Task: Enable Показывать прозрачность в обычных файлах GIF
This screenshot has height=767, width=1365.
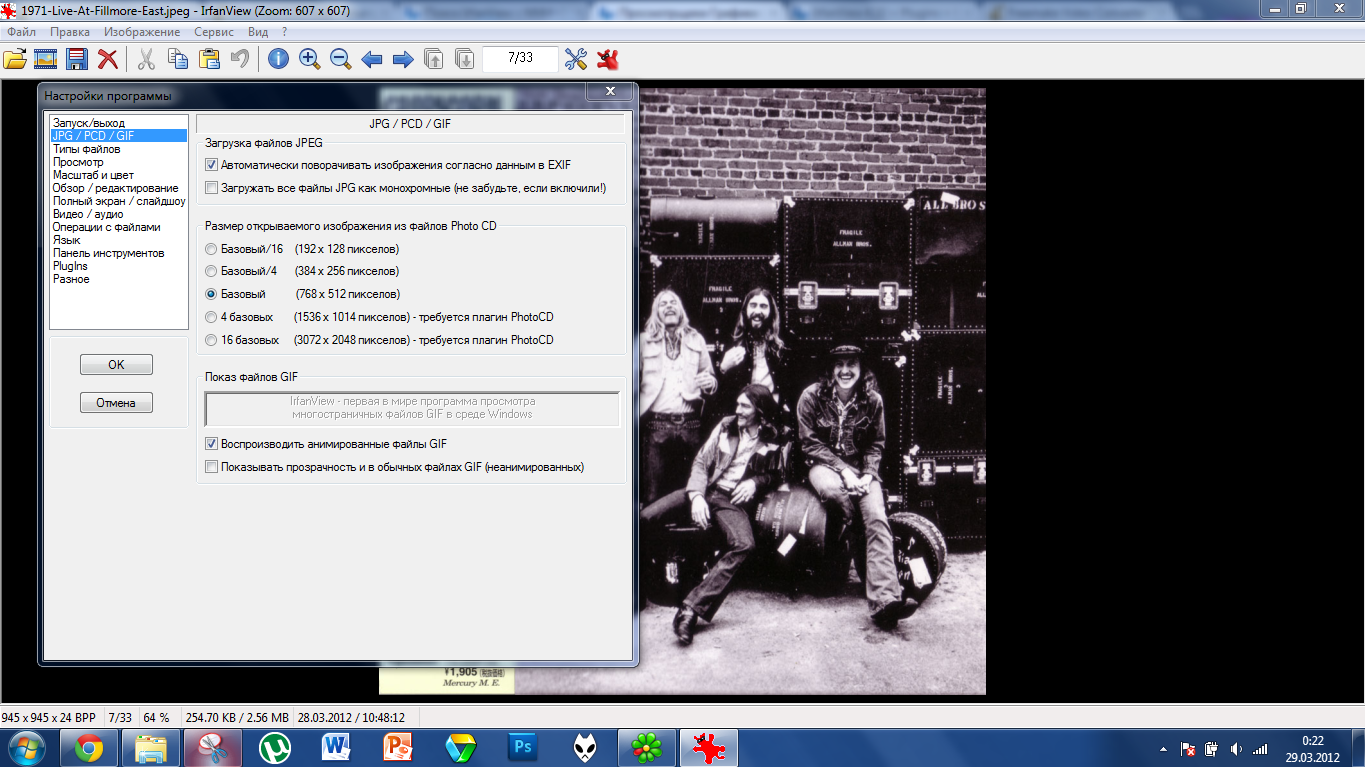Action: 211,467
